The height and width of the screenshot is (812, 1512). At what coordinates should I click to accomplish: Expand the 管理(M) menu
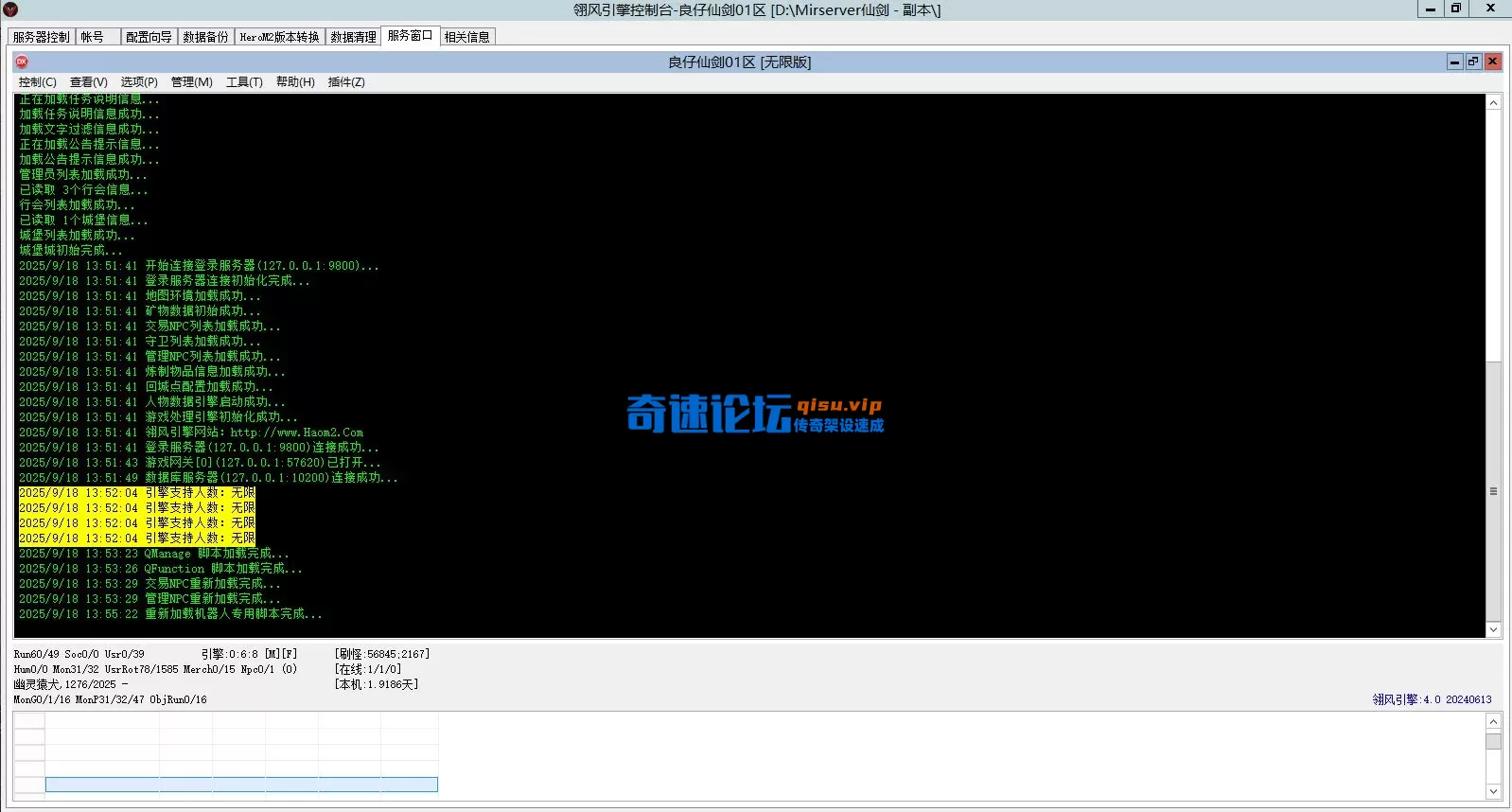click(191, 82)
